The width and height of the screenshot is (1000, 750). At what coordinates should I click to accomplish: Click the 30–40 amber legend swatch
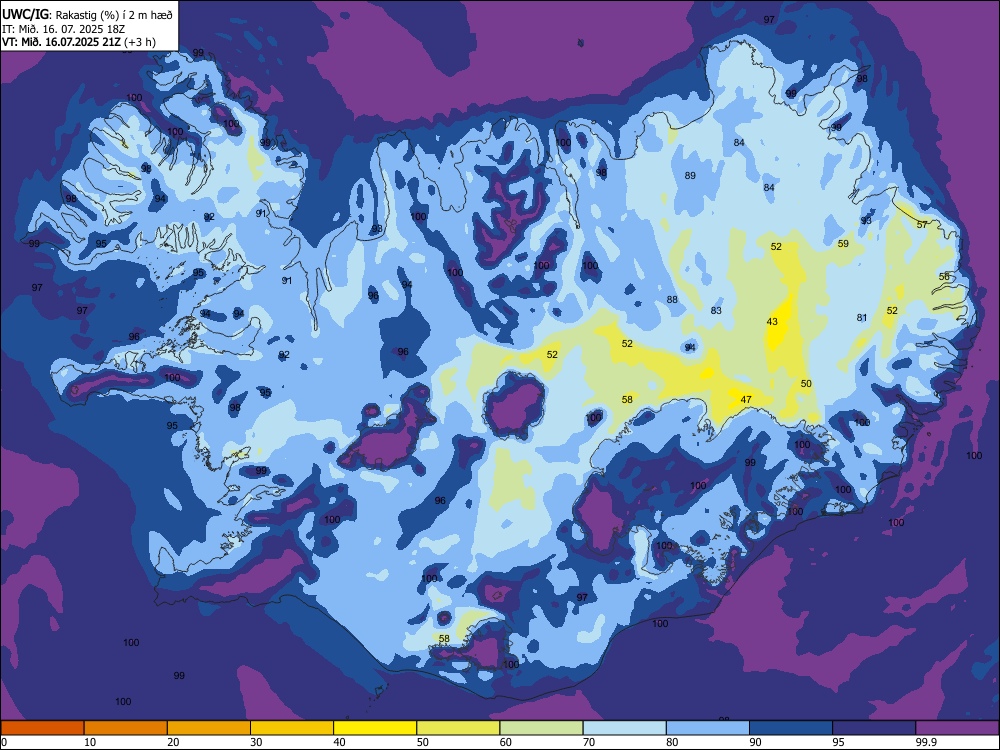click(x=292, y=728)
